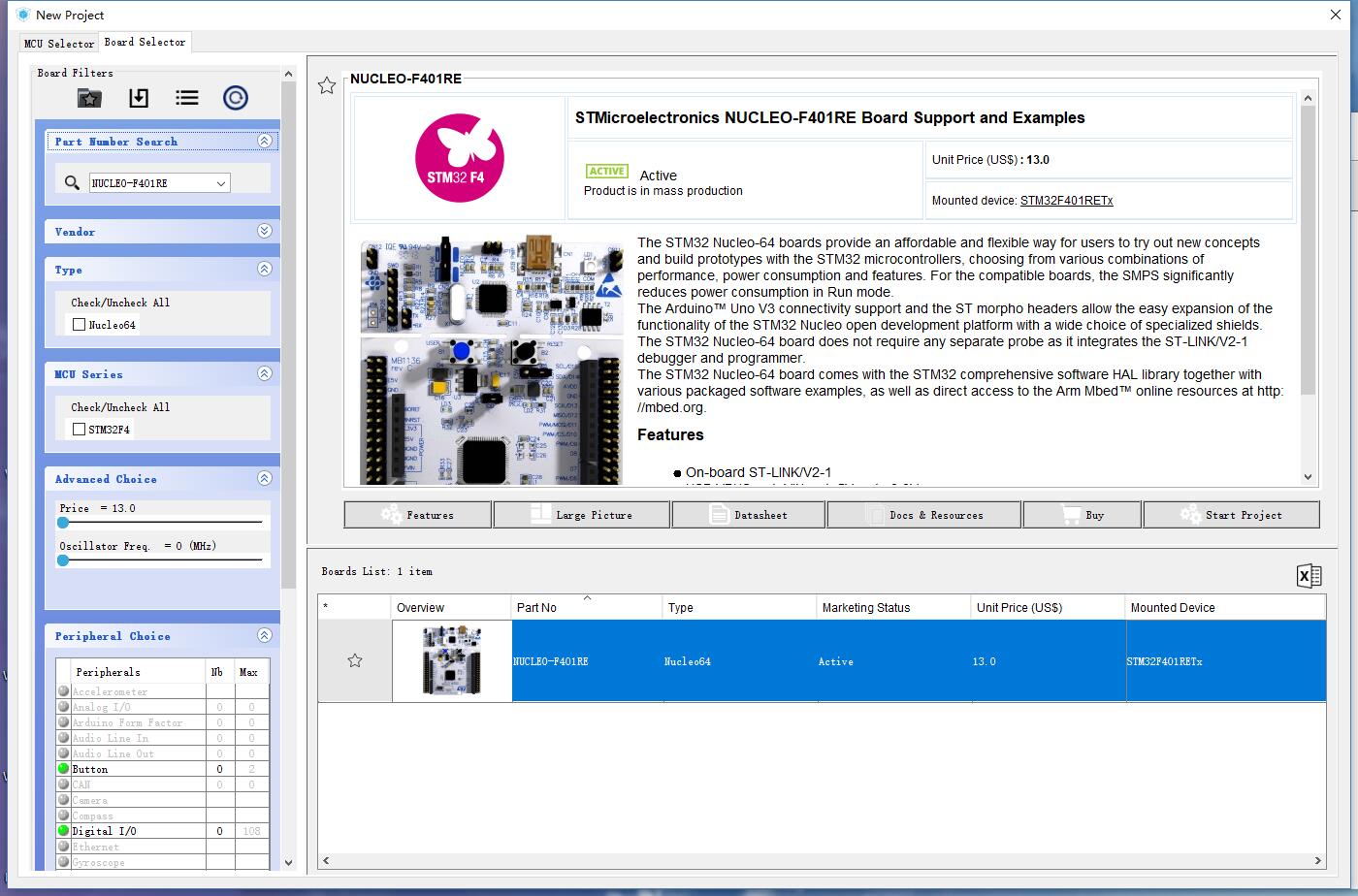The width and height of the screenshot is (1358, 896).
Task: Click the Docs & Resources button
Action: (923, 514)
